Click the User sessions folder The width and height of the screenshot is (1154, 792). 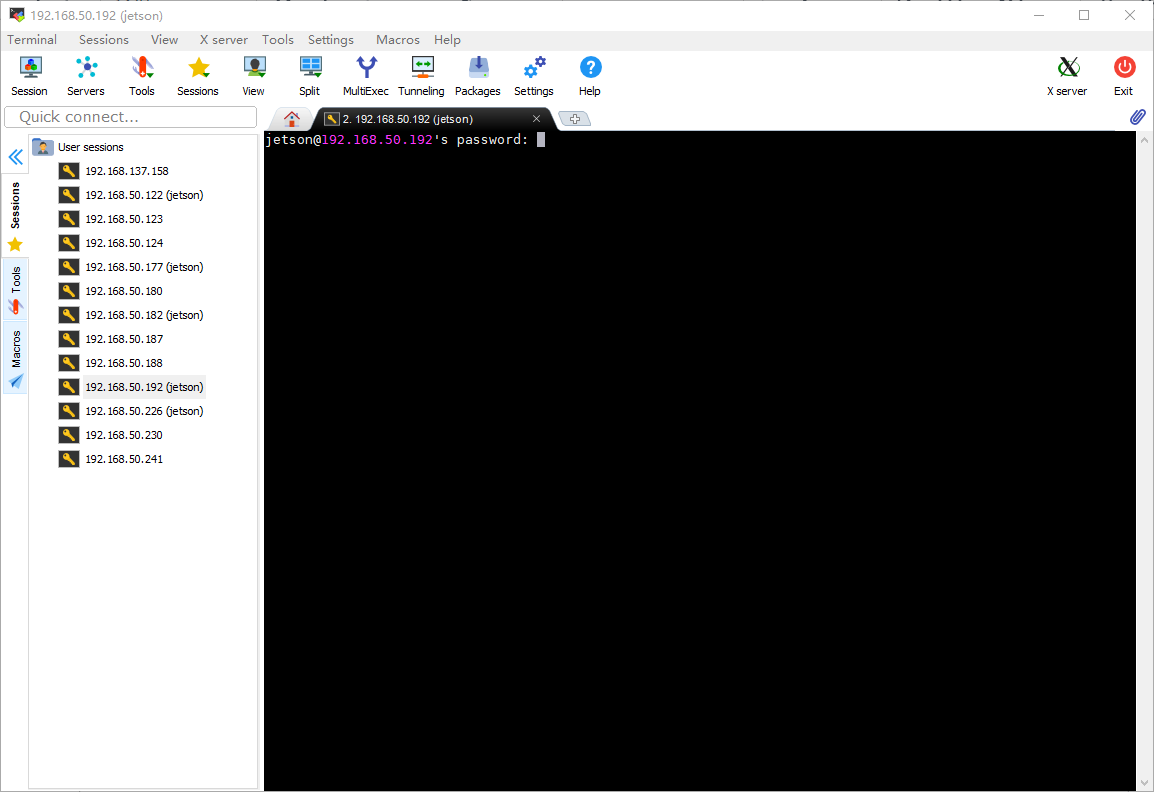click(78, 147)
